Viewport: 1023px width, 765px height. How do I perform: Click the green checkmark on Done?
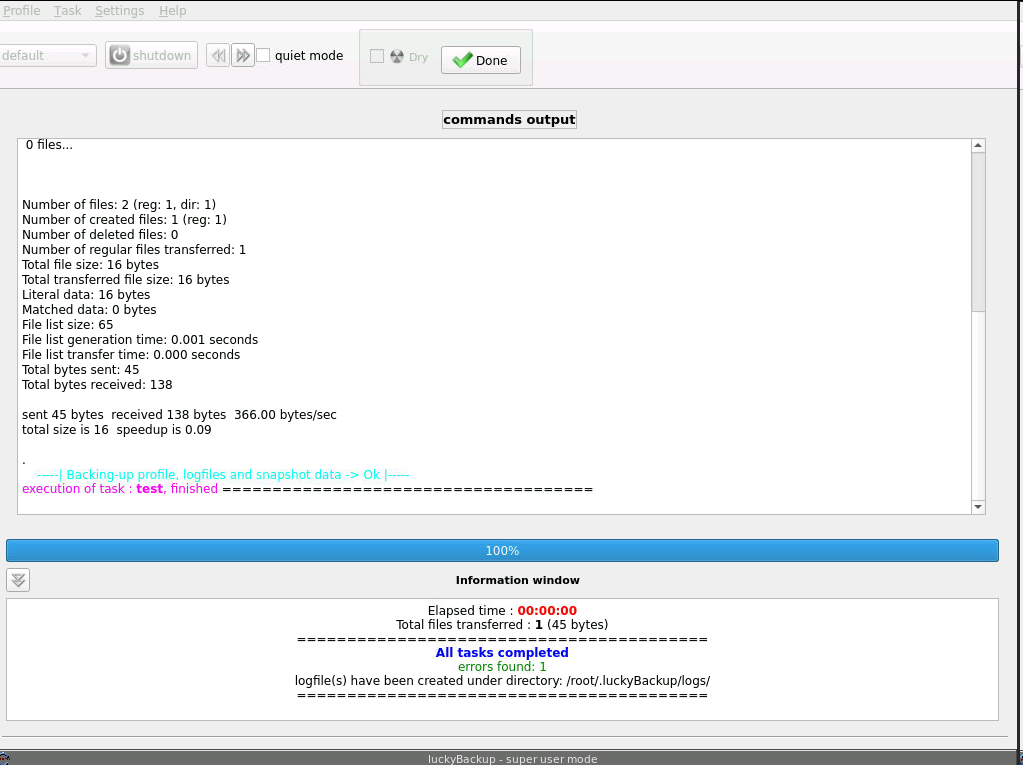pos(462,60)
